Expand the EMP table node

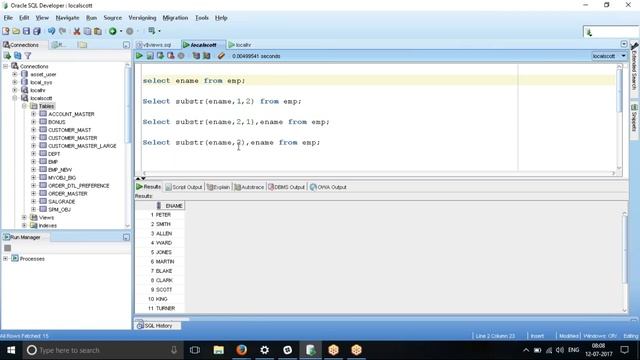[x=33, y=162]
